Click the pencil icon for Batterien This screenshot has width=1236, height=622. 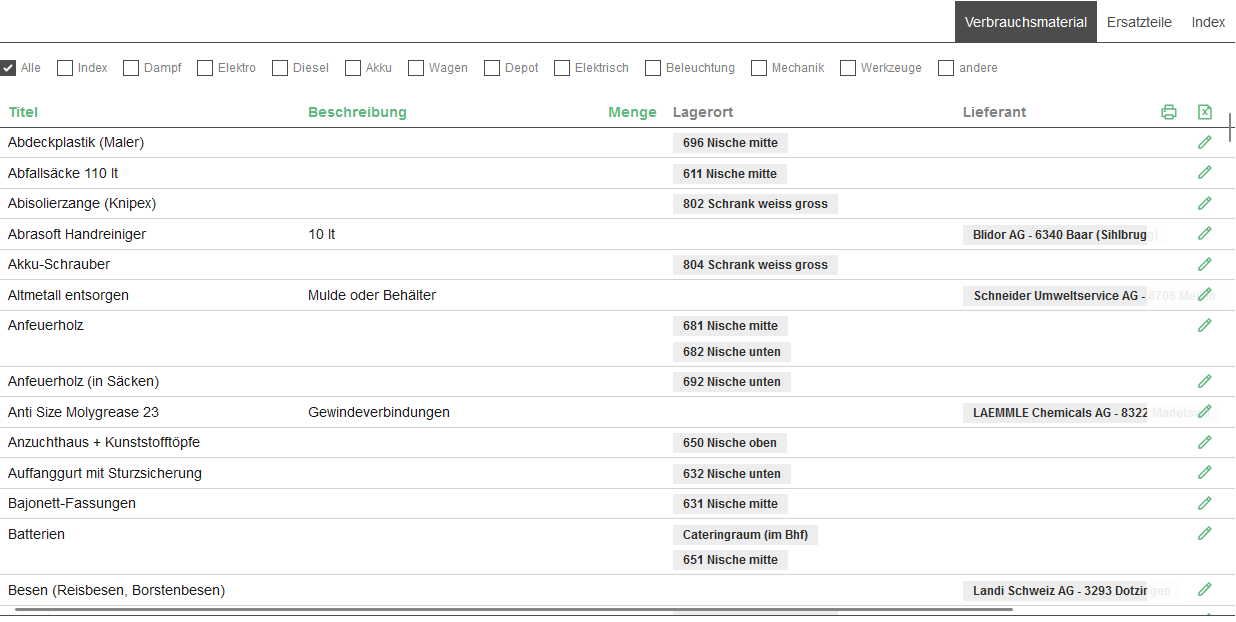(x=1204, y=533)
